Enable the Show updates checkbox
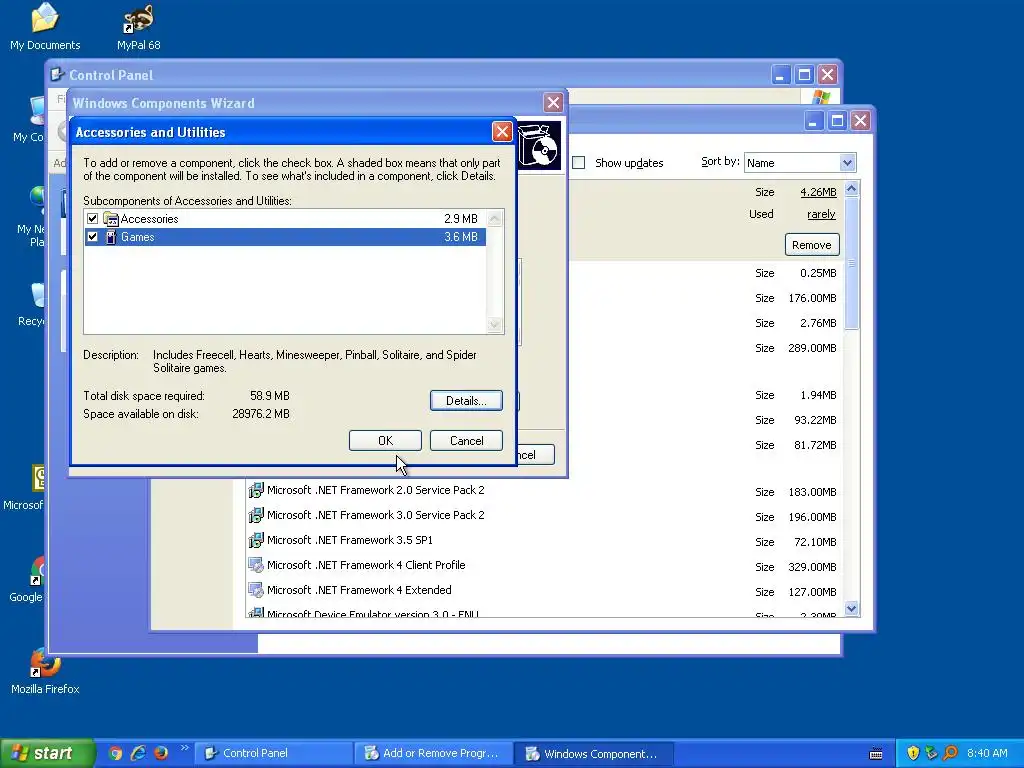 click(579, 163)
